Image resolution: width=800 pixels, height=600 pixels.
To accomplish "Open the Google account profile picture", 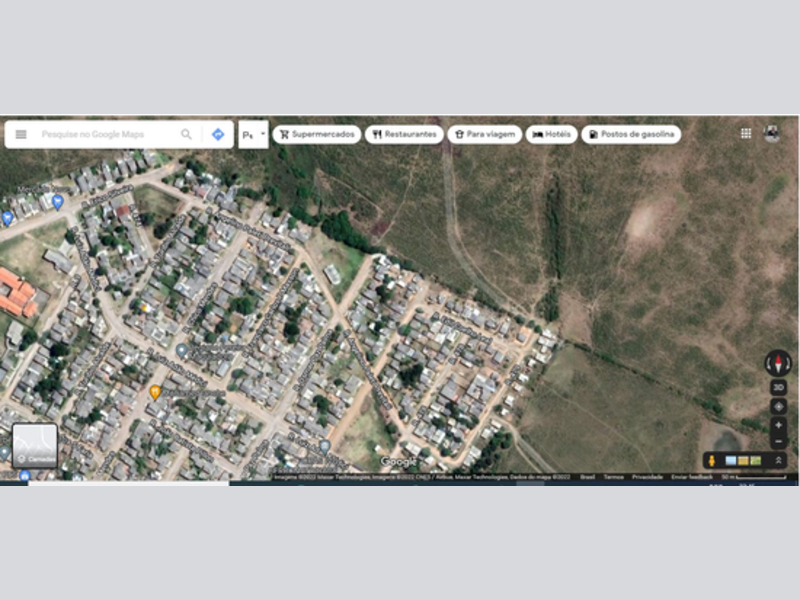I will point(771,134).
